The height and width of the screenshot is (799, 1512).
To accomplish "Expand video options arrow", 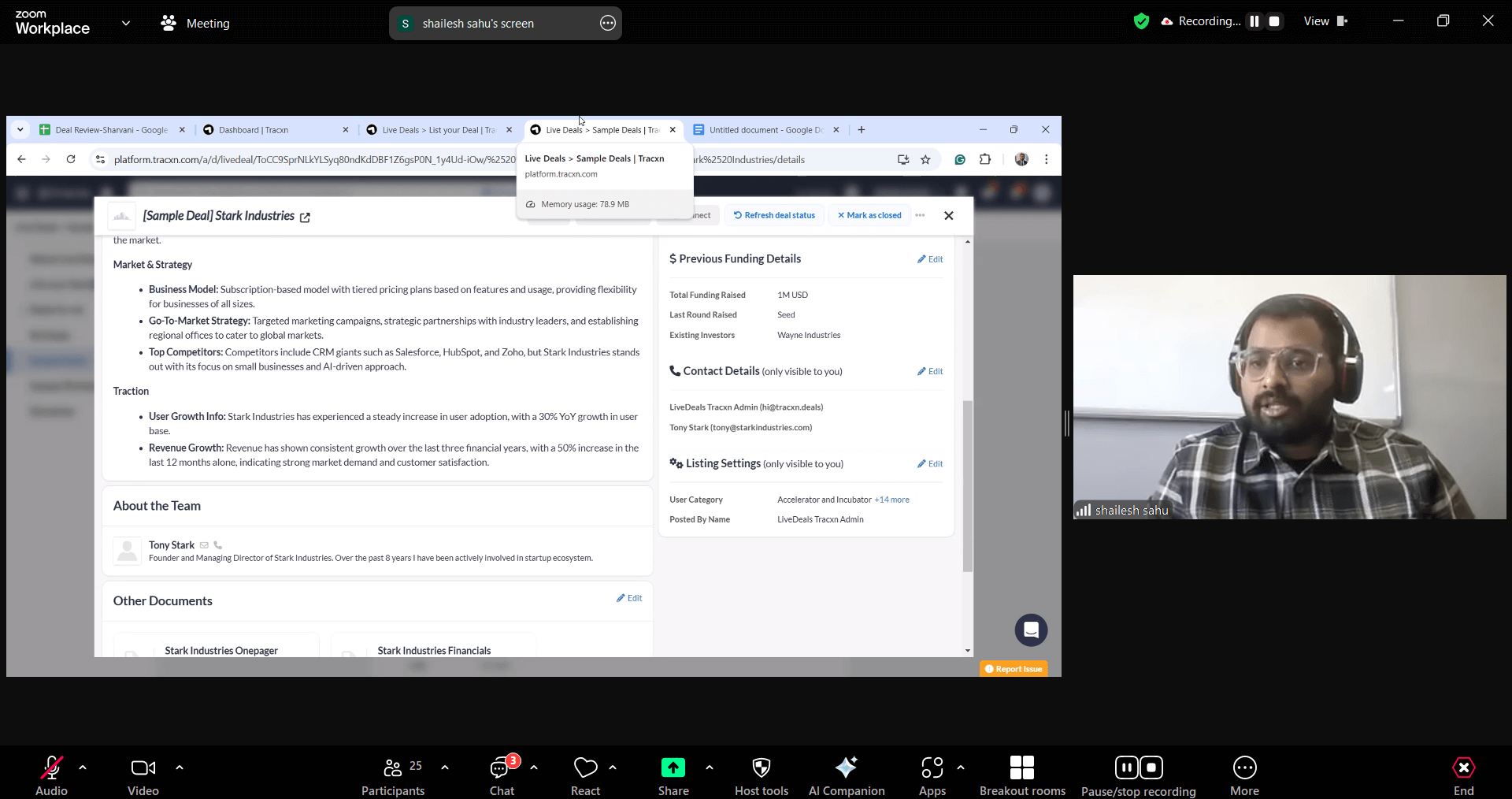I will (x=180, y=767).
